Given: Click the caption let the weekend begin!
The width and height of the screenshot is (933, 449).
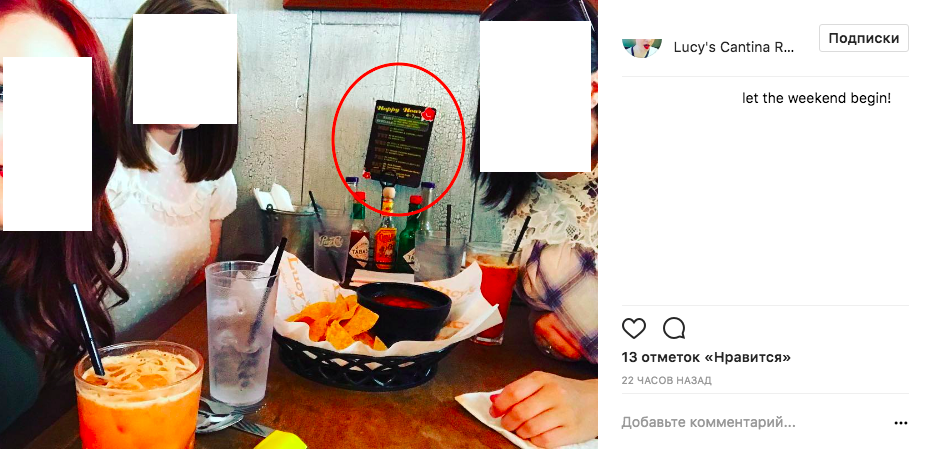Looking at the screenshot, I should pos(816,98).
